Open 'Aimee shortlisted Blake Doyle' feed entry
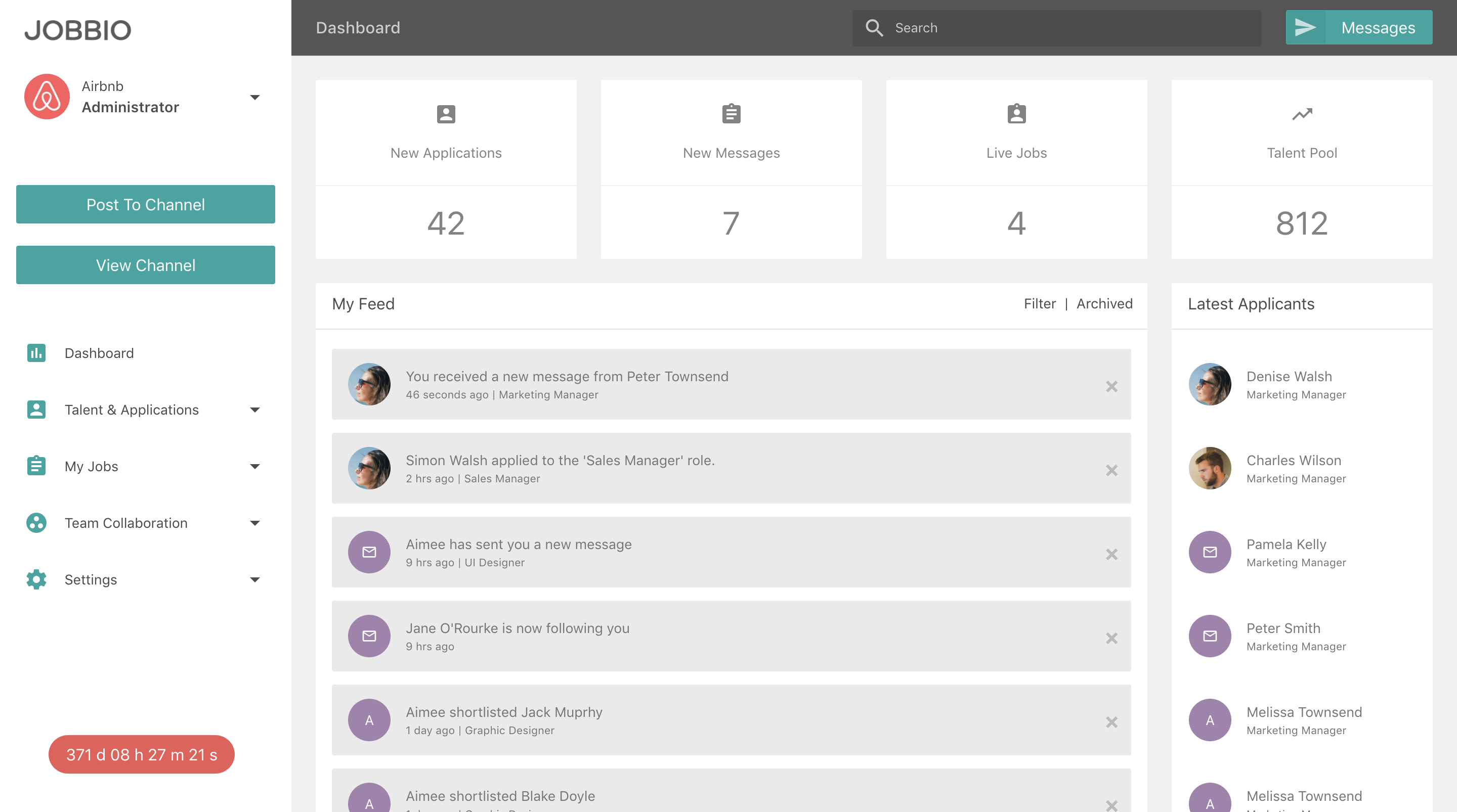The width and height of the screenshot is (1457, 812). point(731,791)
